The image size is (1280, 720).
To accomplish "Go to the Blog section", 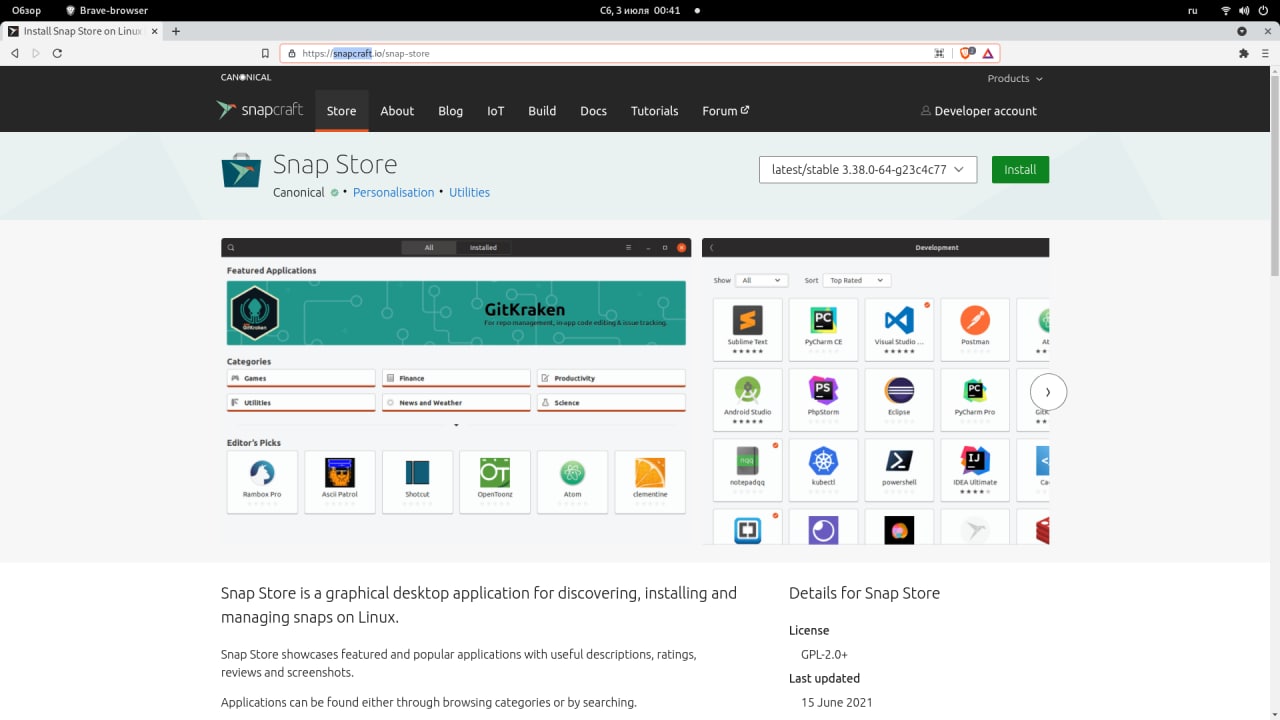I will pos(450,111).
